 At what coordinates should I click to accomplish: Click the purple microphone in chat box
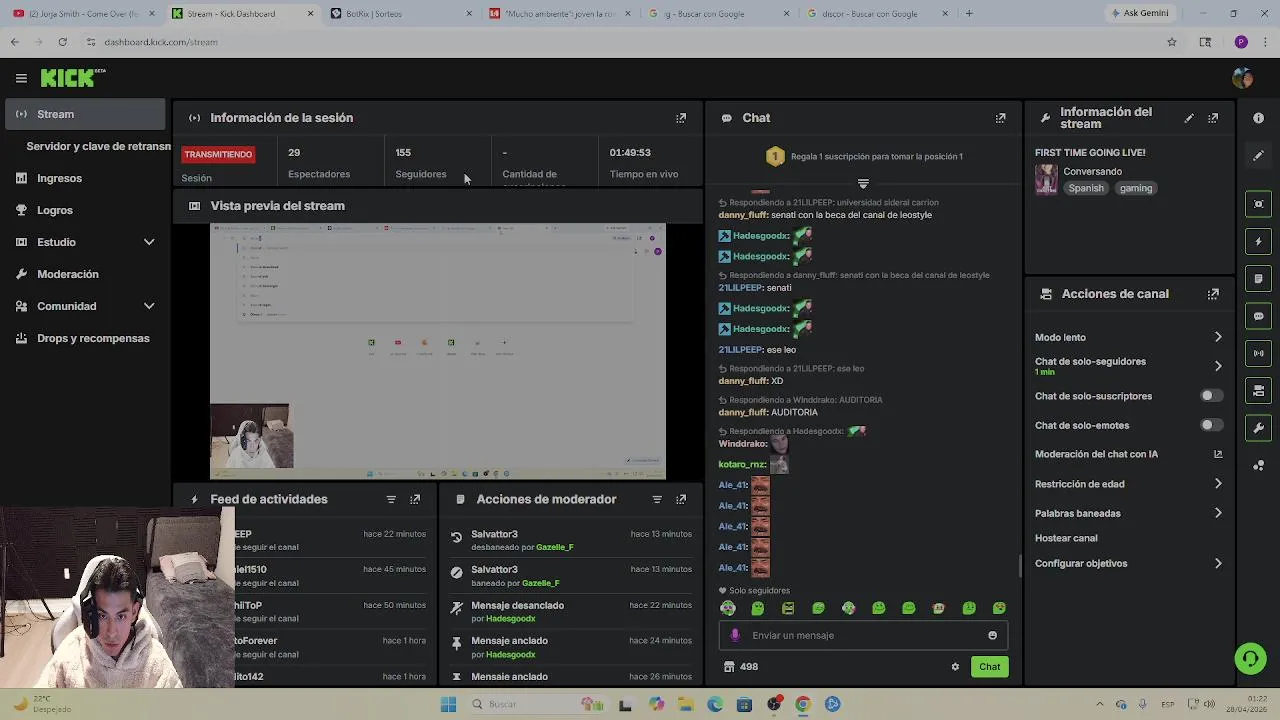coord(735,635)
